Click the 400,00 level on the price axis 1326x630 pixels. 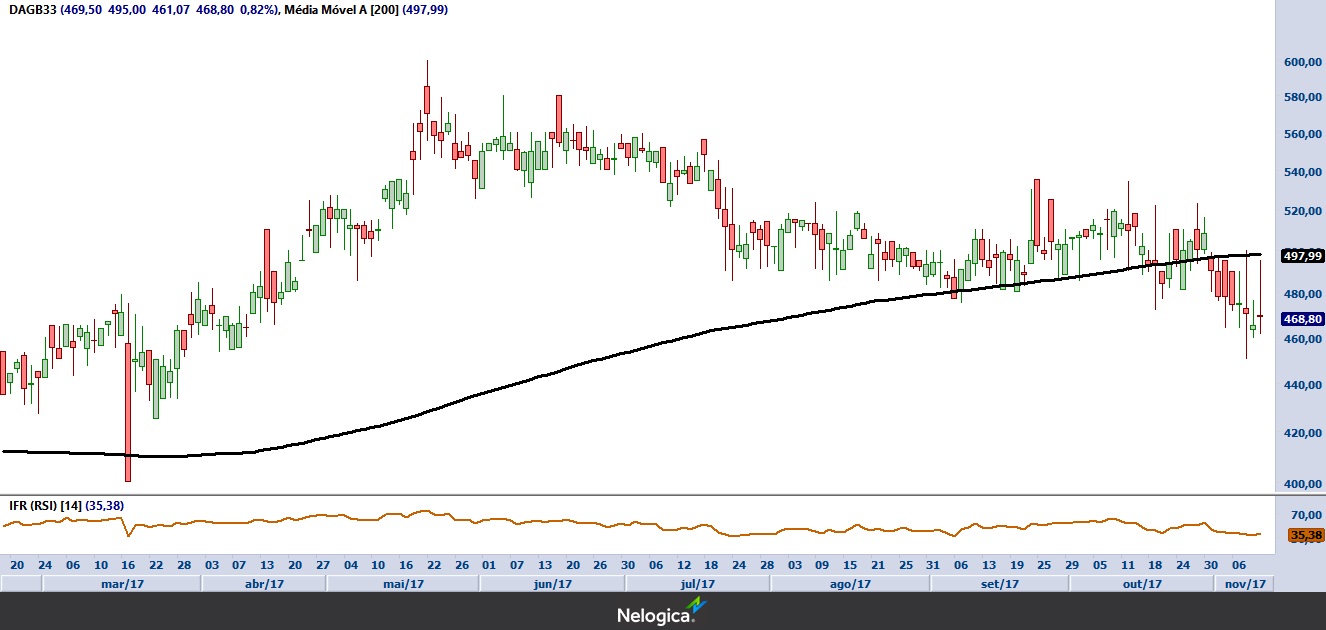pos(1303,484)
